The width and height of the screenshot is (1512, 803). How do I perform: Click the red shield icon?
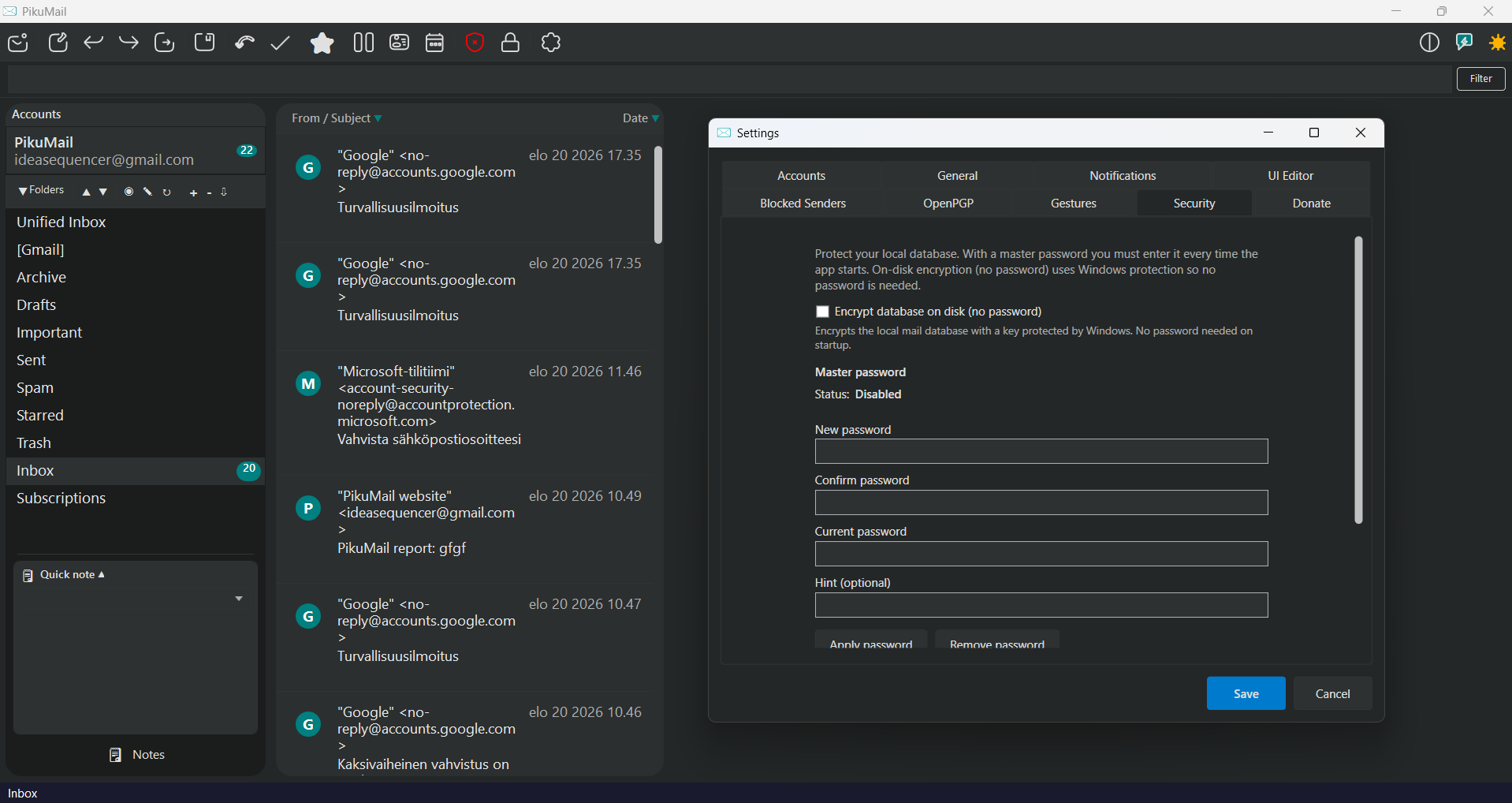pyautogui.click(x=475, y=43)
